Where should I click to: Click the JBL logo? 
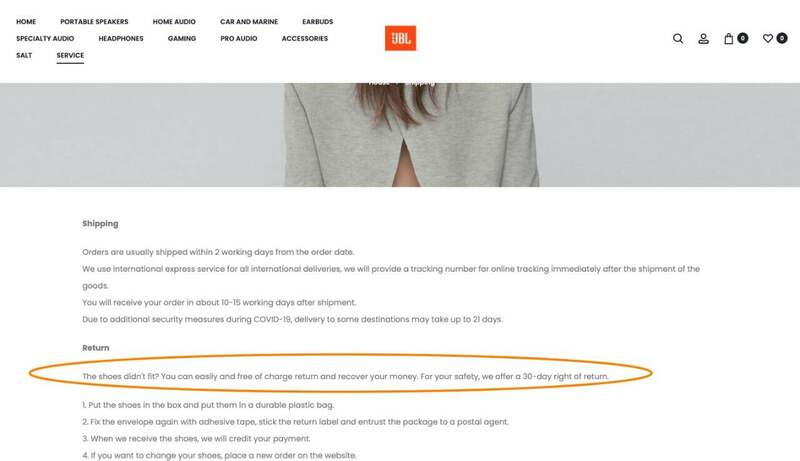click(400, 38)
